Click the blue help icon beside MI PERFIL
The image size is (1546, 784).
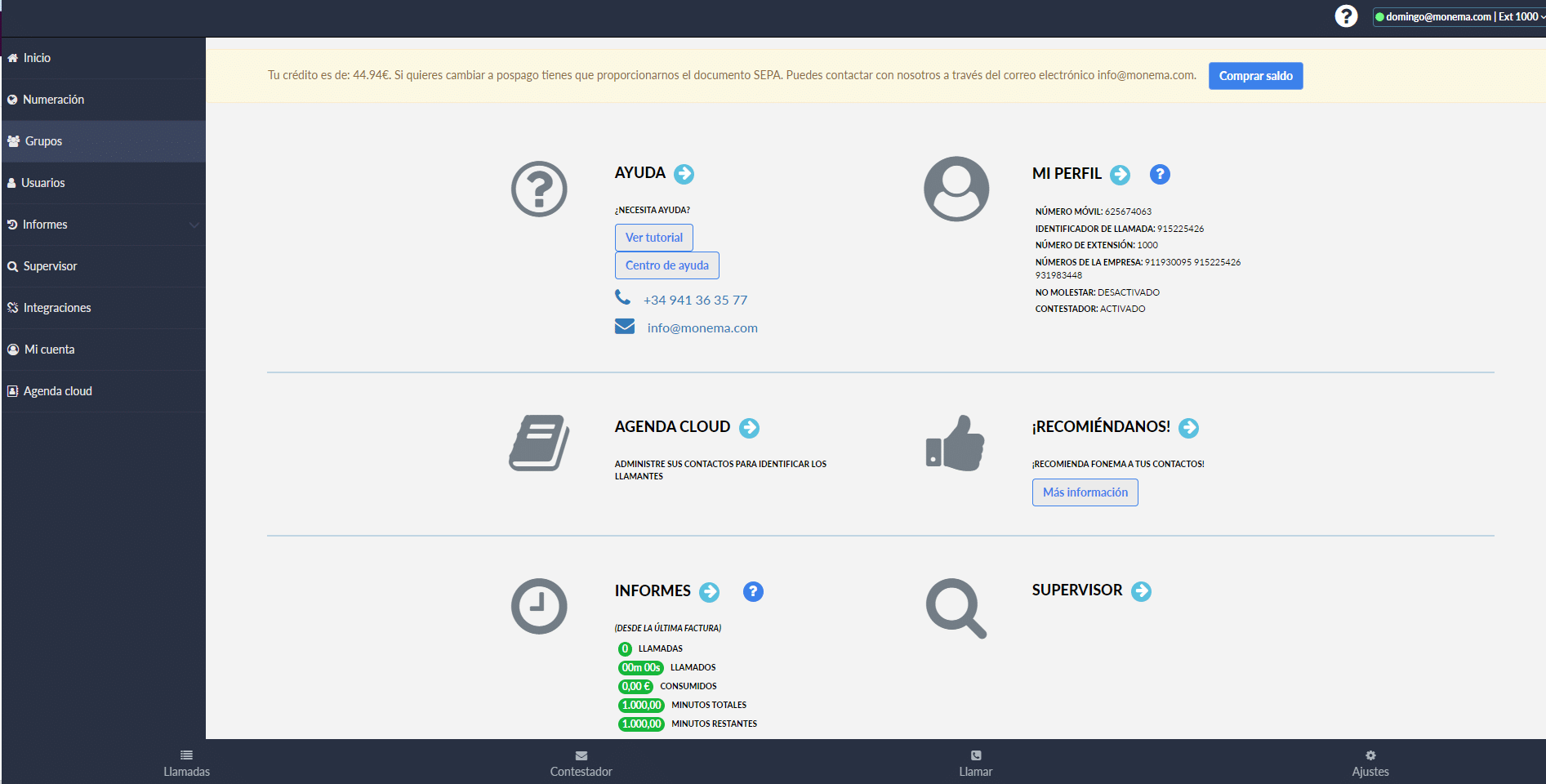tap(1159, 175)
